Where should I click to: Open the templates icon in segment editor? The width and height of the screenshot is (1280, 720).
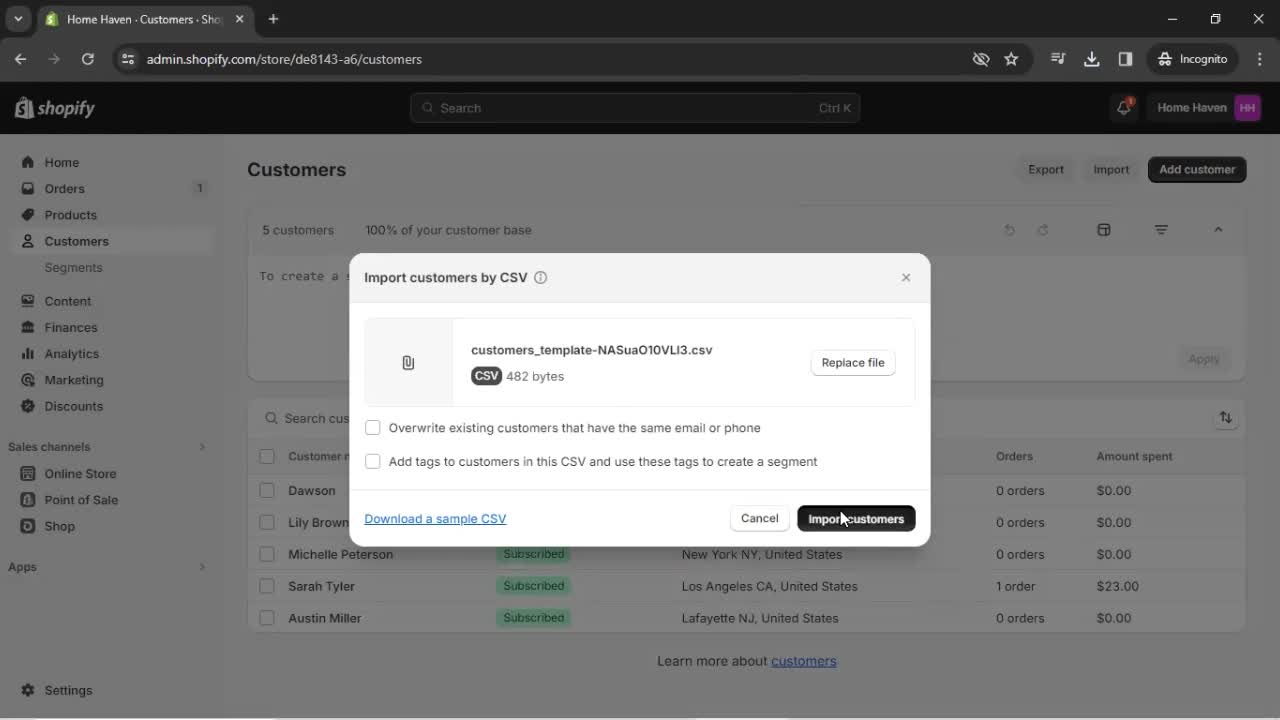(1104, 230)
